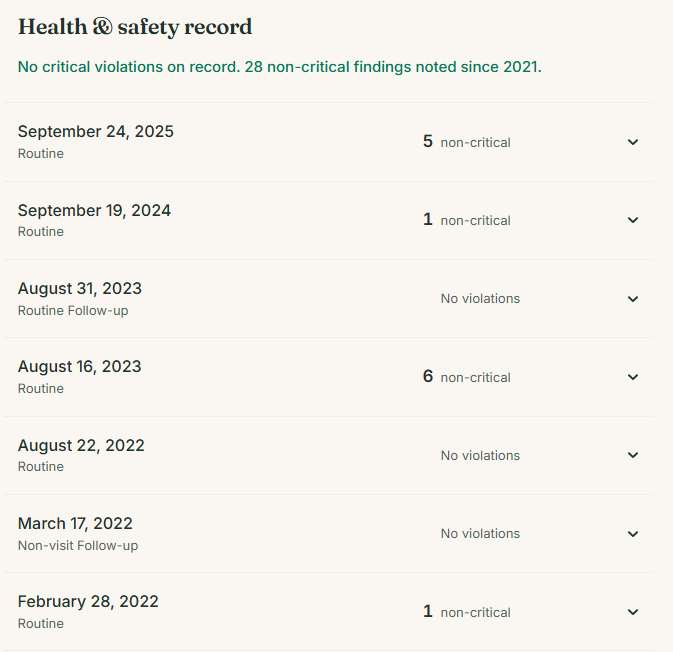Image resolution: width=673 pixels, height=652 pixels.
Task: Click the "Health & safety record" heading
Action: 135,27
